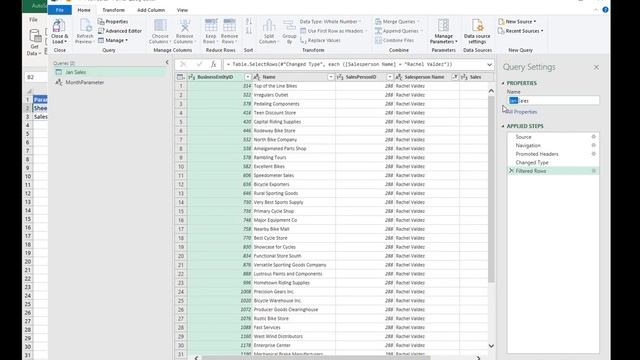Switch to the View tab
The image size is (640, 360).
pyautogui.click(x=182, y=10)
